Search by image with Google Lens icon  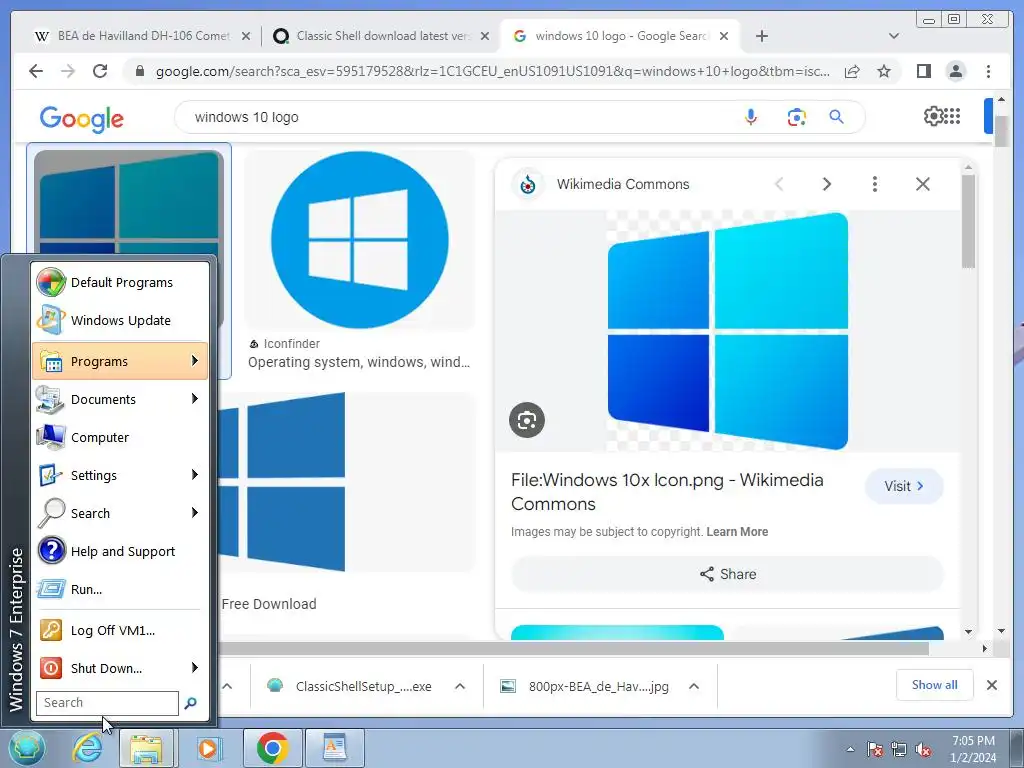tap(796, 117)
